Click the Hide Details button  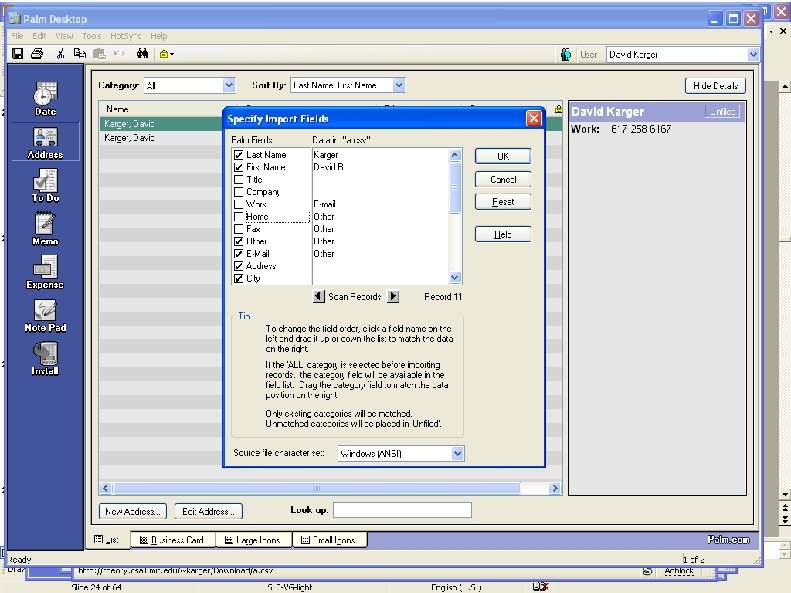coord(715,86)
